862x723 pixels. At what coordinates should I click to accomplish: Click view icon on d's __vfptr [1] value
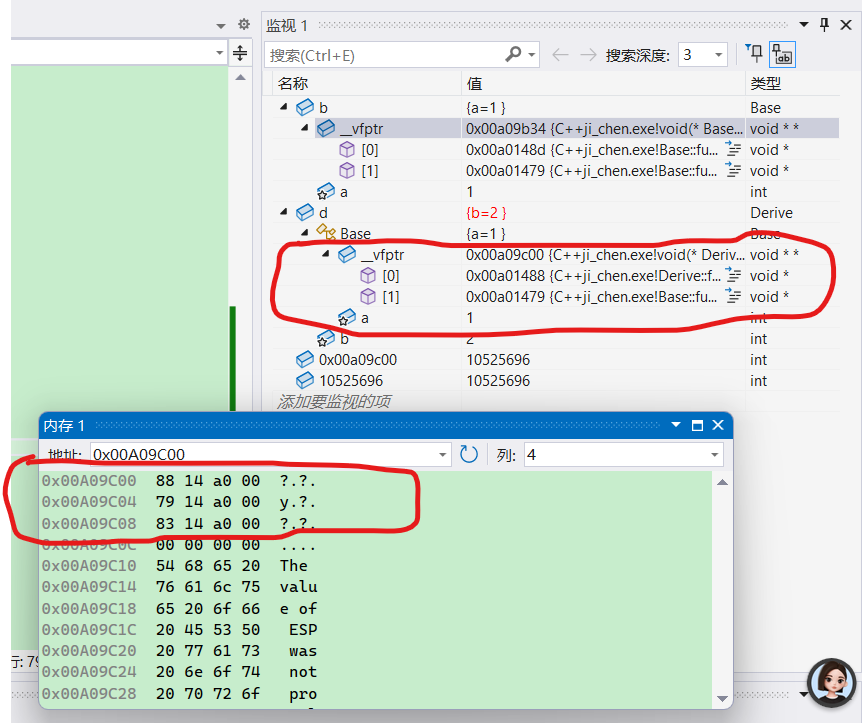[x=733, y=296]
